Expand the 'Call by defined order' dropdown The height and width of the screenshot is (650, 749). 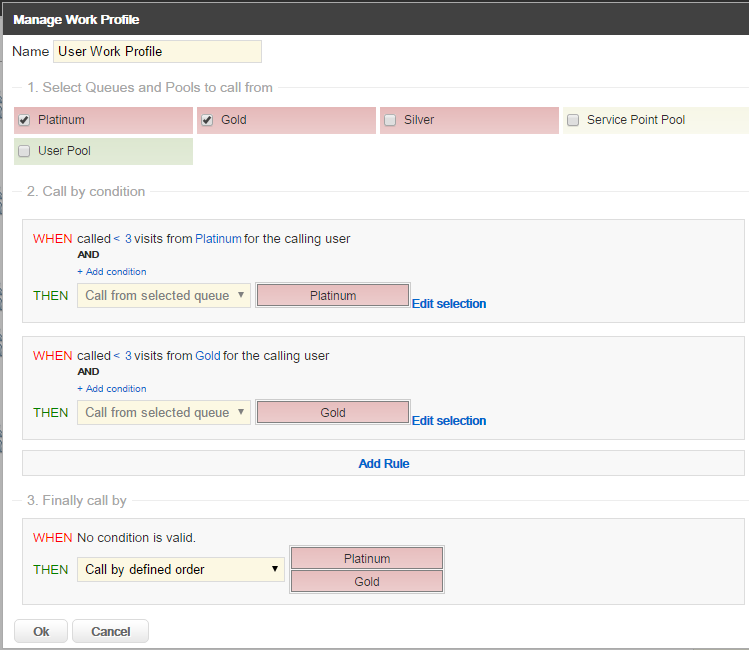point(180,569)
